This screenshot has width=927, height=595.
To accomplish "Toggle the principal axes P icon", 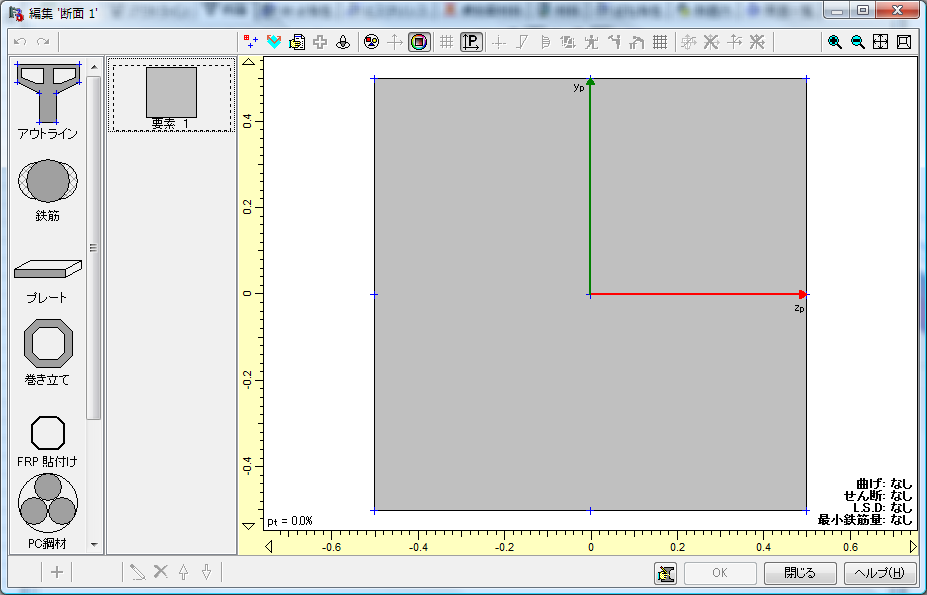I will pyautogui.click(x=471, y=42).
